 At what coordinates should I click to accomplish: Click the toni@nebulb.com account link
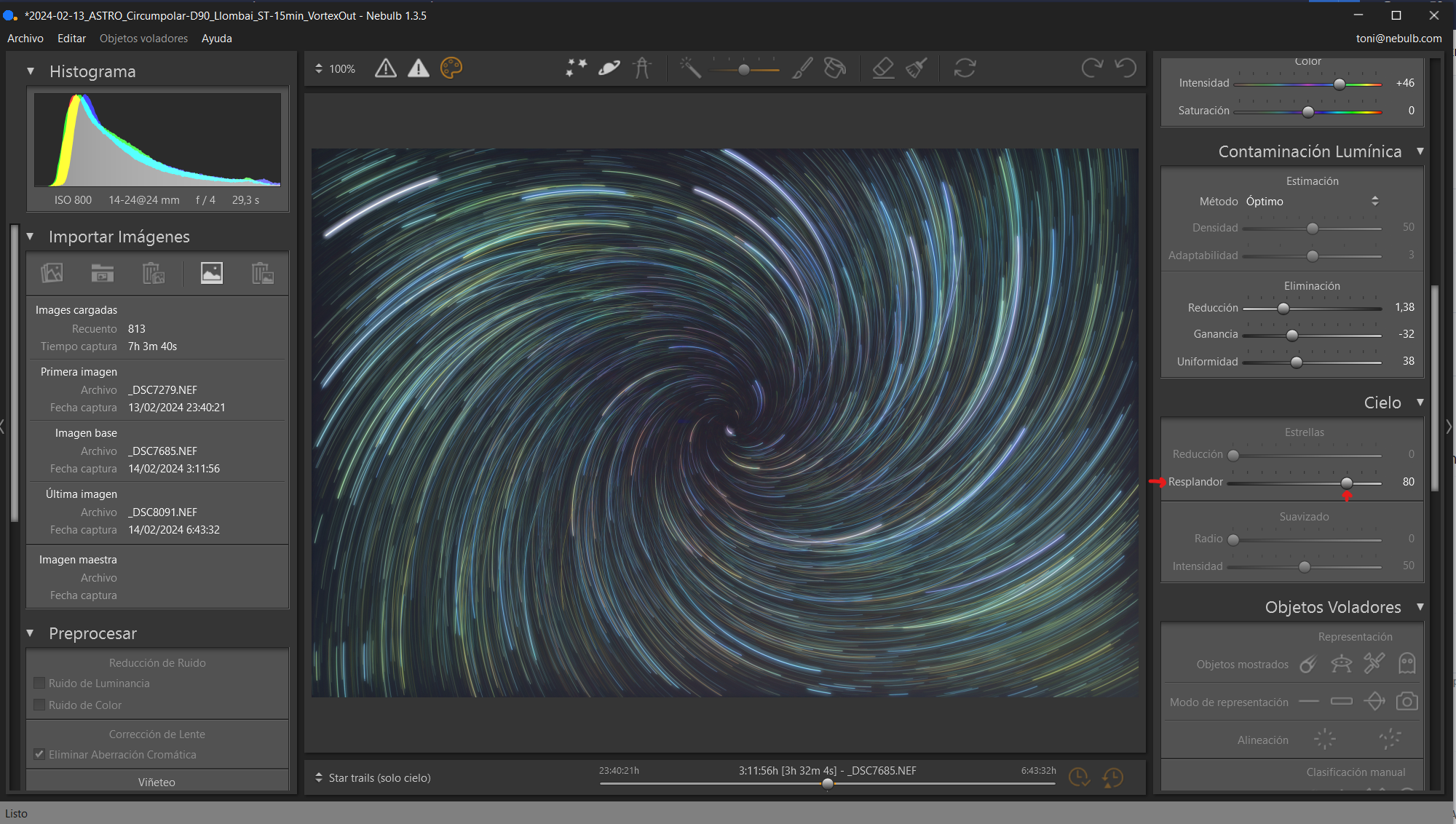pyautogui.click(x=1398, y=39)
